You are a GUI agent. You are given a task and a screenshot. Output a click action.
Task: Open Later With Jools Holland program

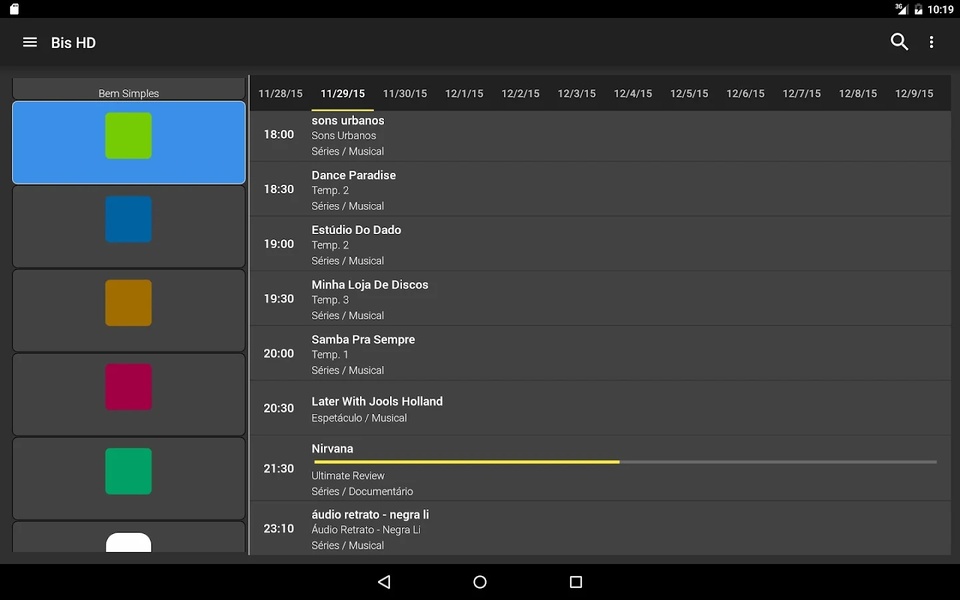click(x=601, y=408)
